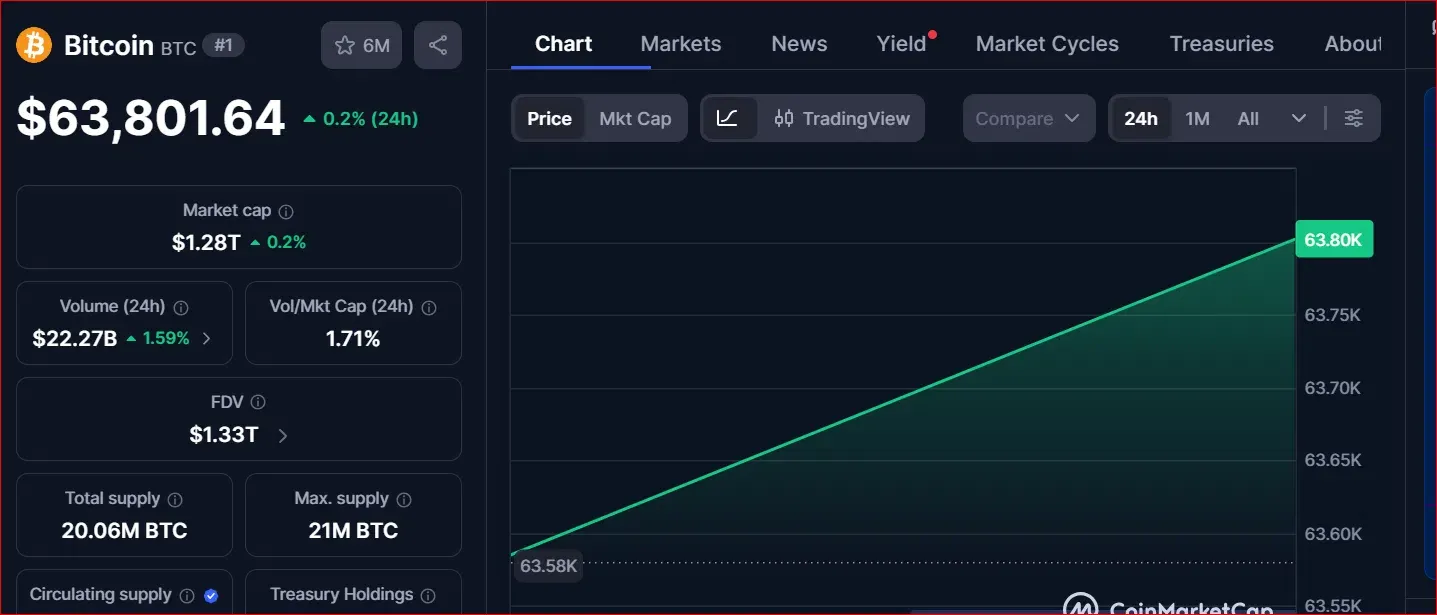Click the #1 rank badge
Screen dimensions: 1437x615
point(223,45)
